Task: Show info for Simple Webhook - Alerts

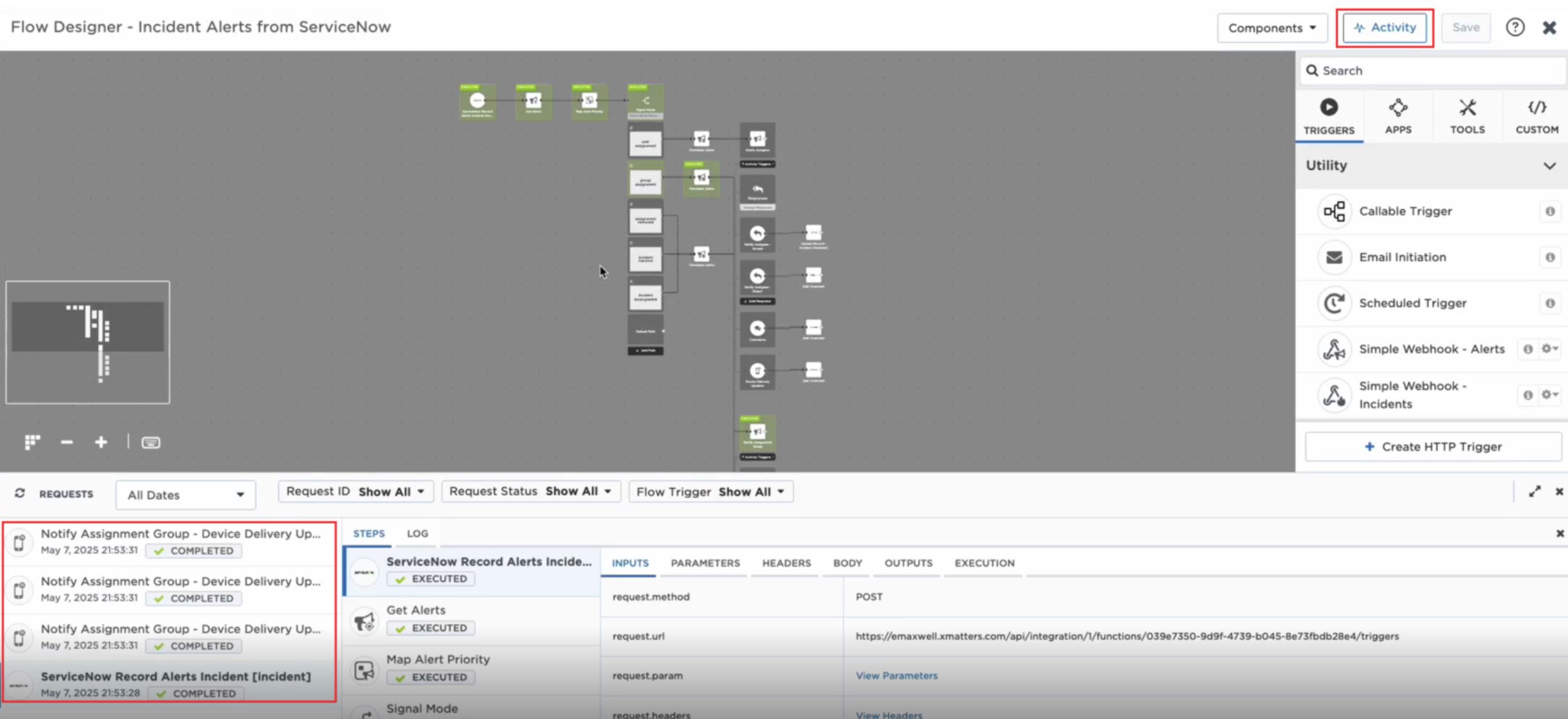Action: click(x=1528, y=349)
